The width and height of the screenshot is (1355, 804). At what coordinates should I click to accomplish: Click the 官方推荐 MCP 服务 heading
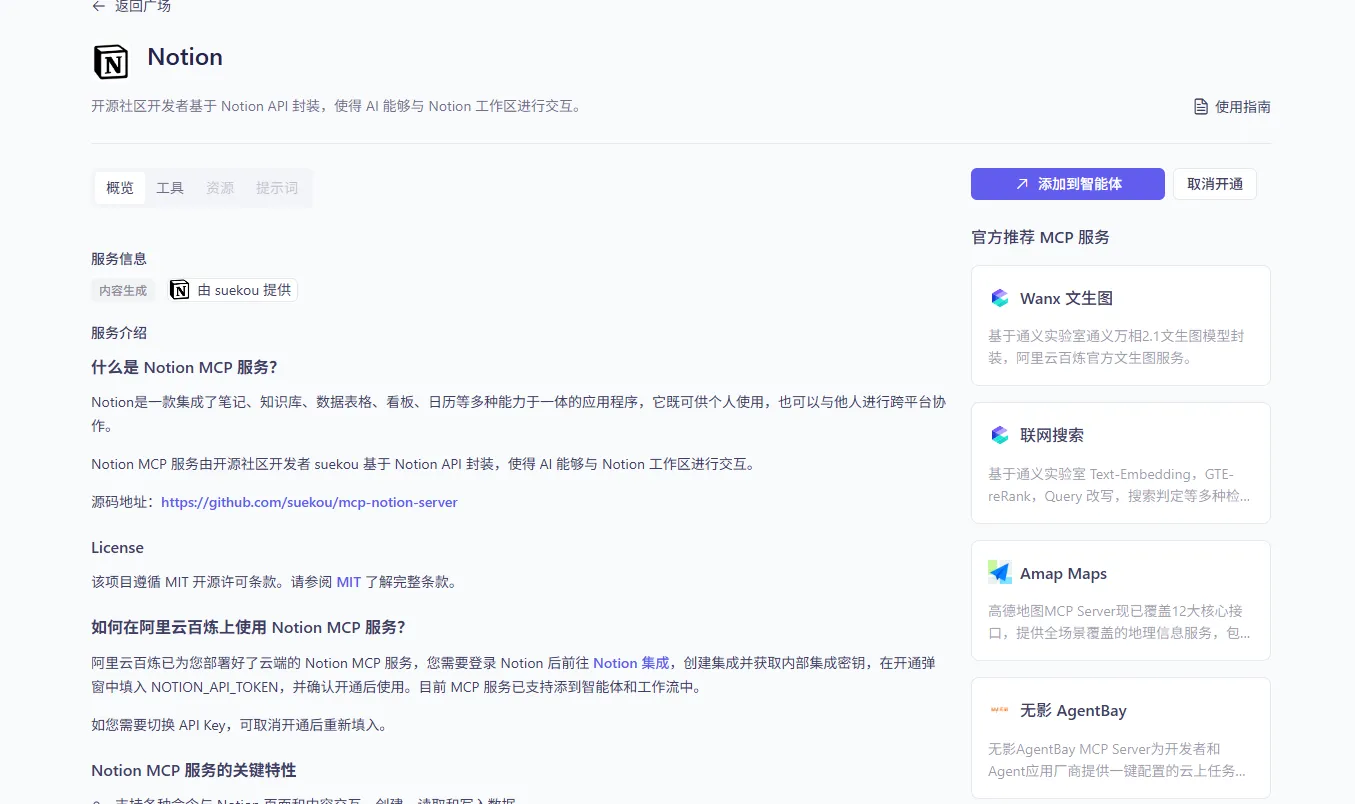click(x=1040, y=237)
